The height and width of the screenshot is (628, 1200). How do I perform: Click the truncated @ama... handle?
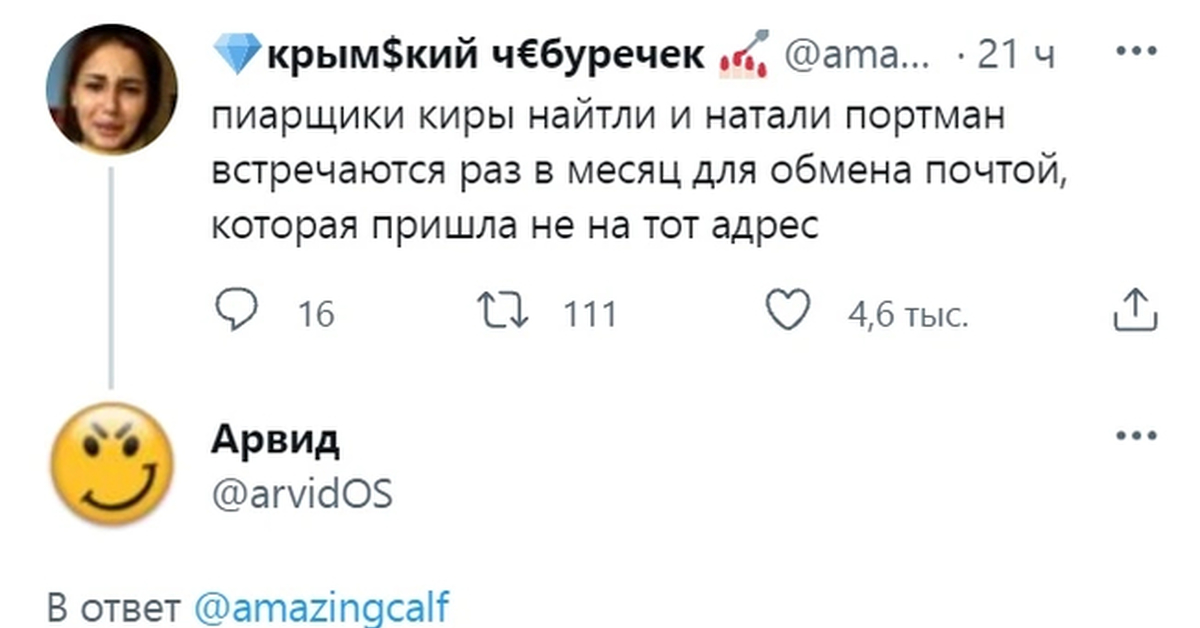[854, 57]
